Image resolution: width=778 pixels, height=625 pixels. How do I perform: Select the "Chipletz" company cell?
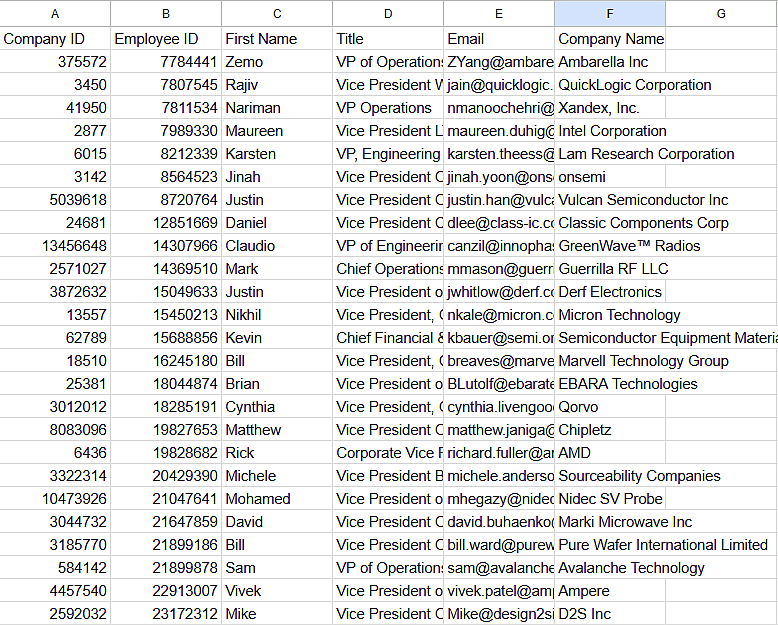click(x=610, y=430)
